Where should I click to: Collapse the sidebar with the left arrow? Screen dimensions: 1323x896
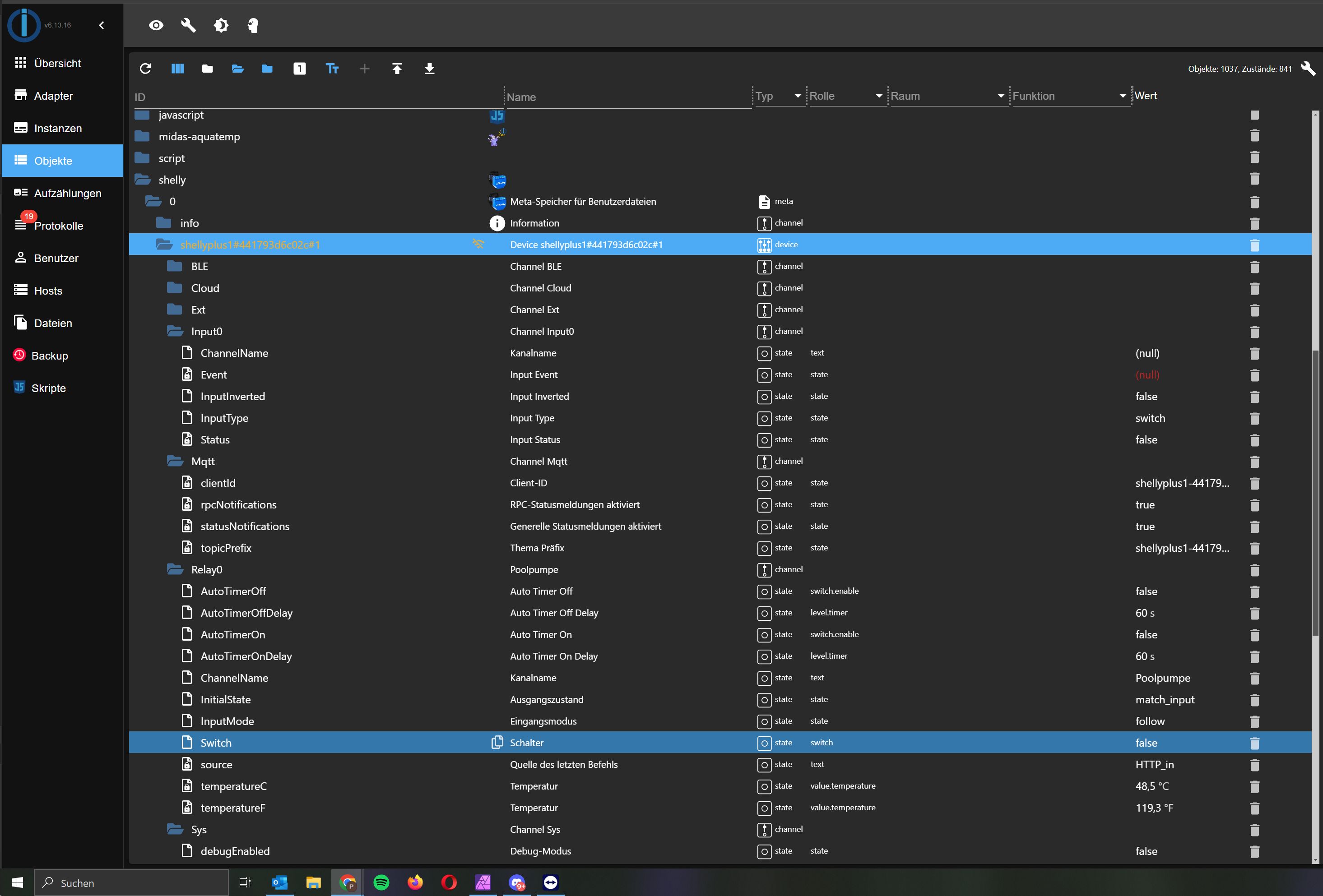coord(101,25)
